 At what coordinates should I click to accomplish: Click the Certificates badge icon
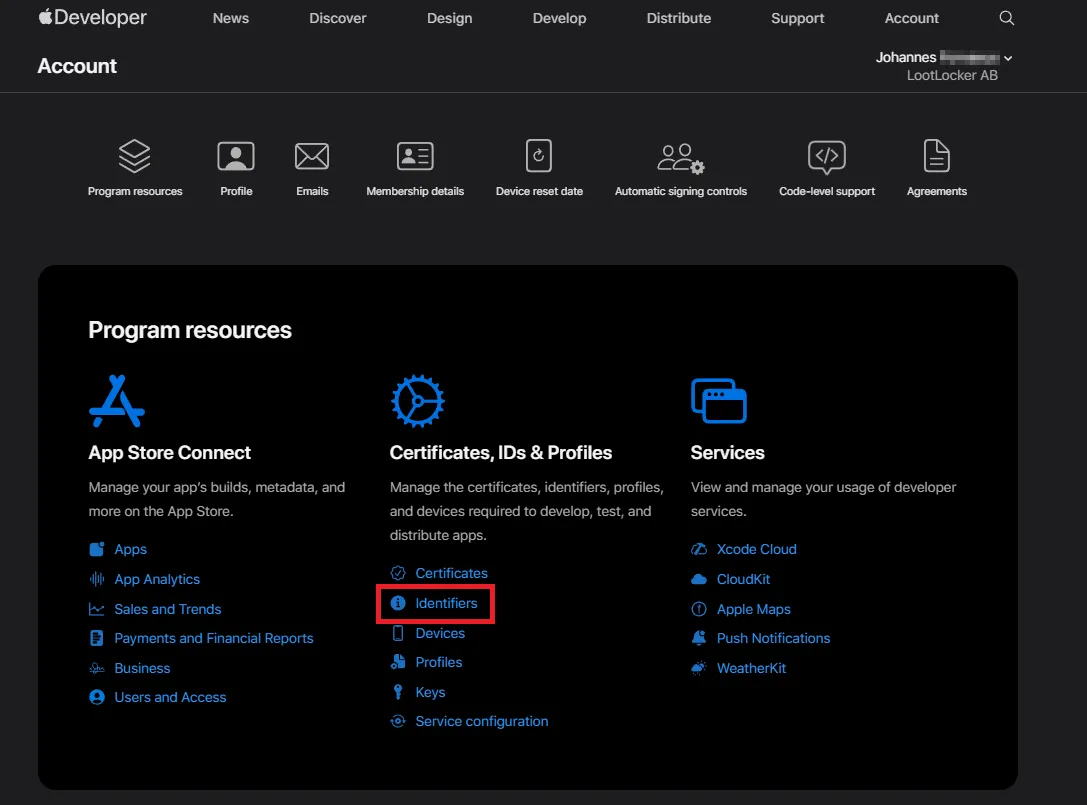point(398,573)
